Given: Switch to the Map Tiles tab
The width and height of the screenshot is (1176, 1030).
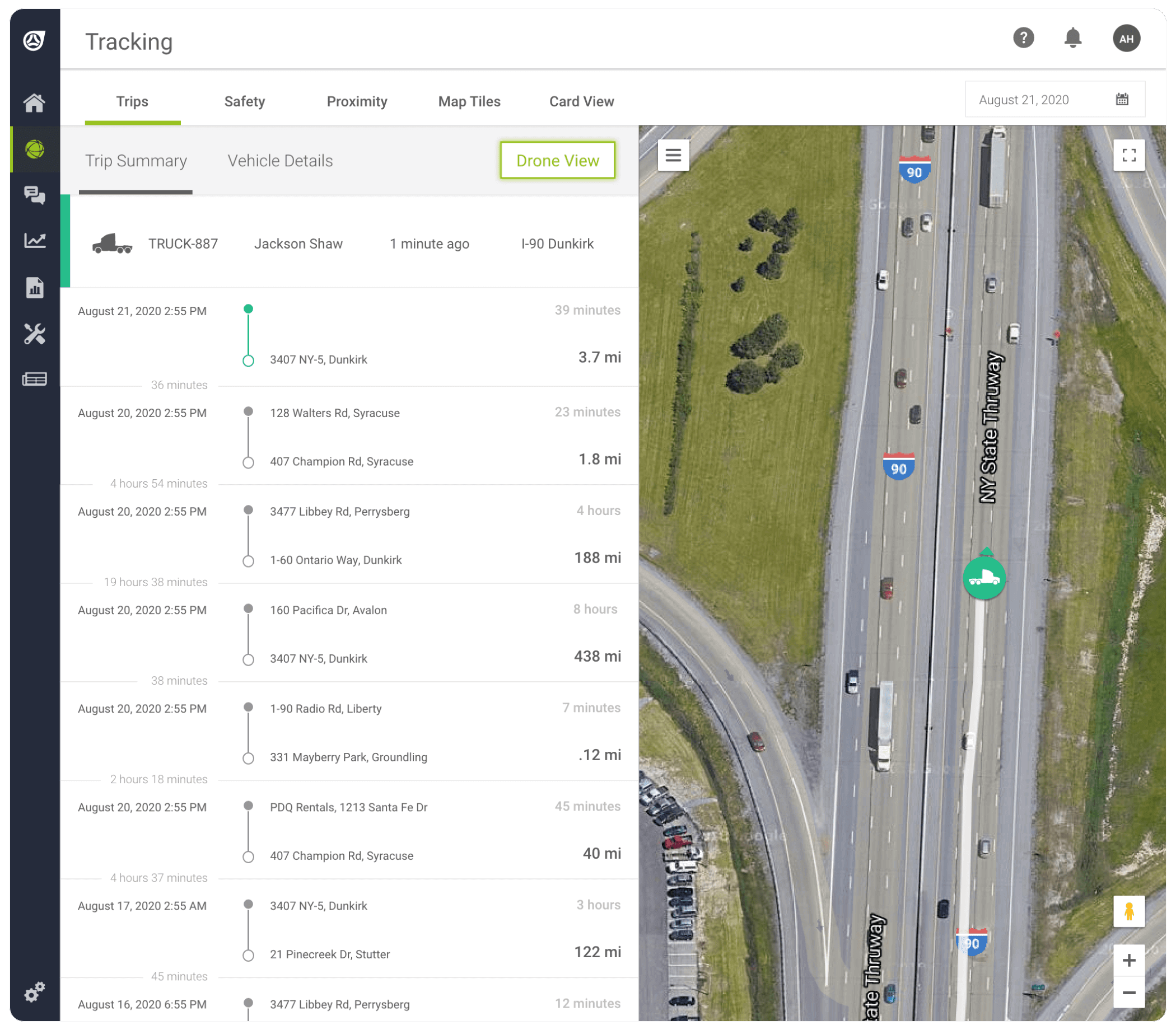Looking at the screenshot, I should coord(469,102).
